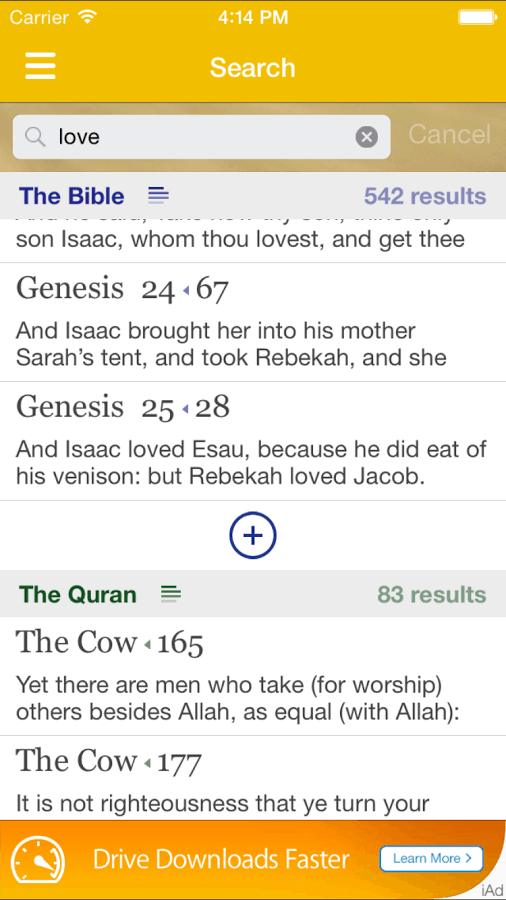Click Learn More in the ad
506x900 pixels.
click(431, 859)
